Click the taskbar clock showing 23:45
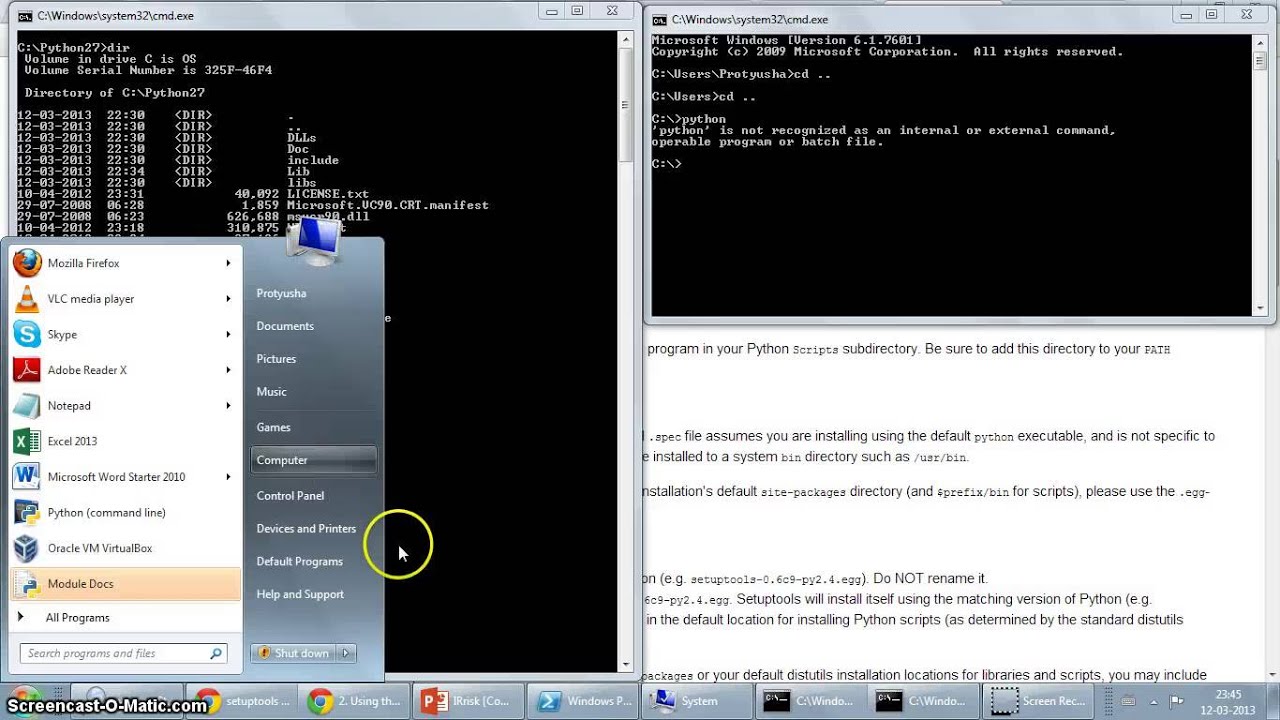This screenshot has width=1280, height=720. click(1228, 701)
